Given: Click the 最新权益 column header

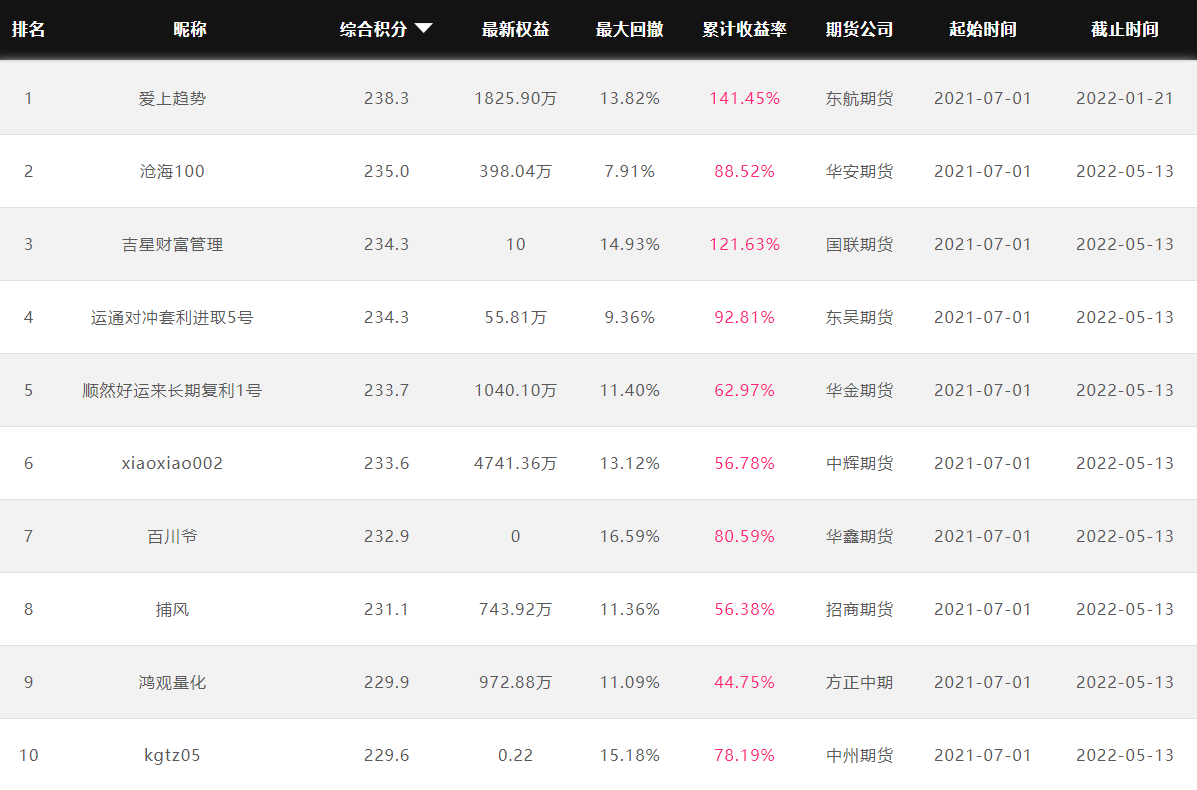Looking at the screenshot, I should pos(515,29).
